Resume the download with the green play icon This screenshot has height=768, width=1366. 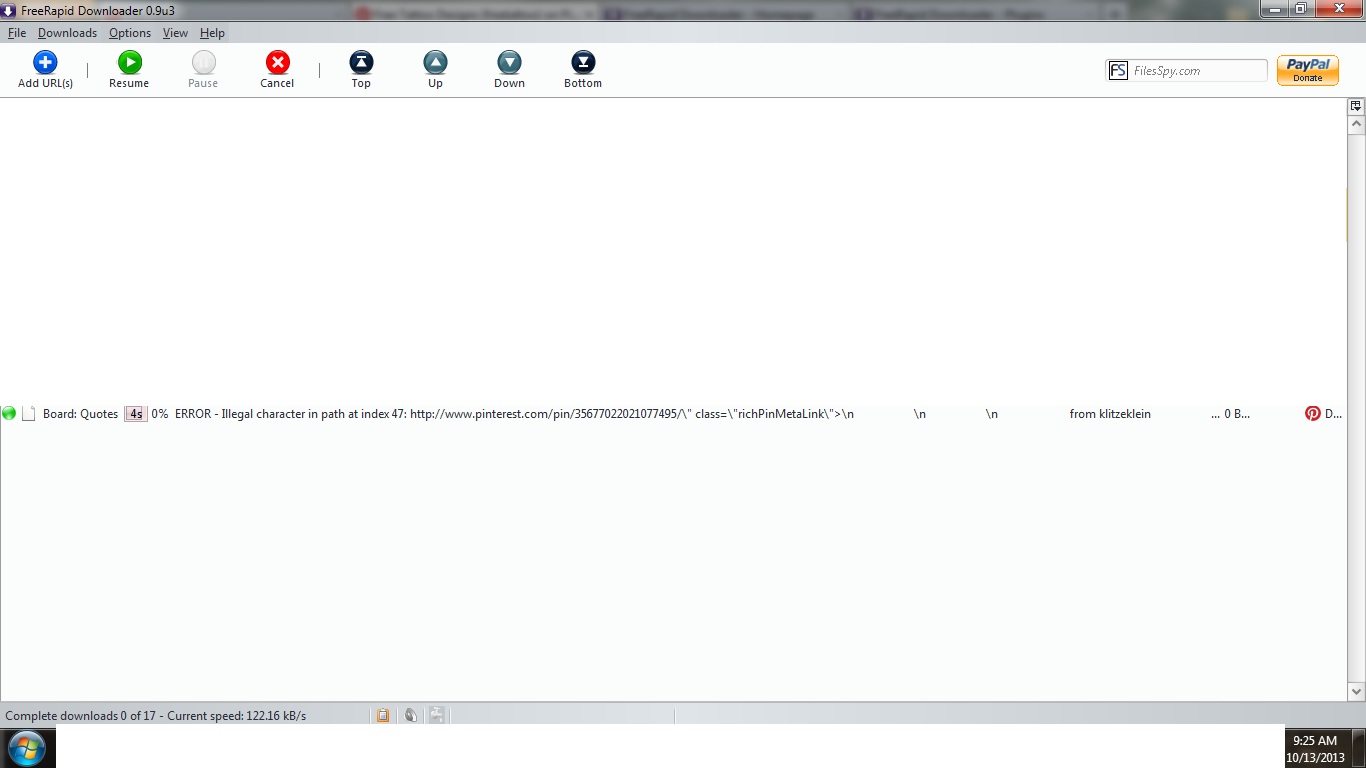[129, 64]
